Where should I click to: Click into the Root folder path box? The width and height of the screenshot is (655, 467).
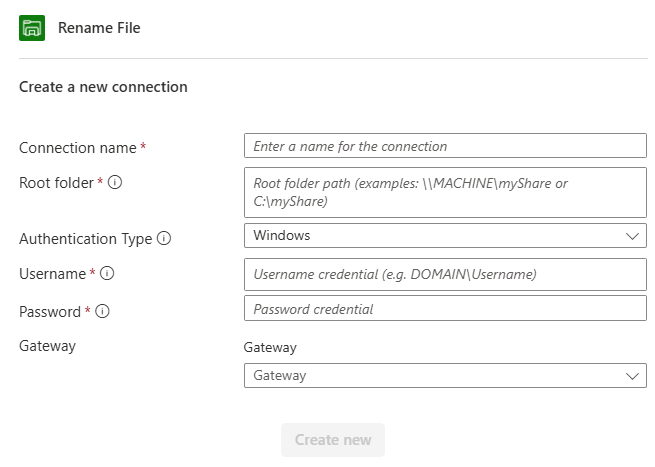click(445, 192)
